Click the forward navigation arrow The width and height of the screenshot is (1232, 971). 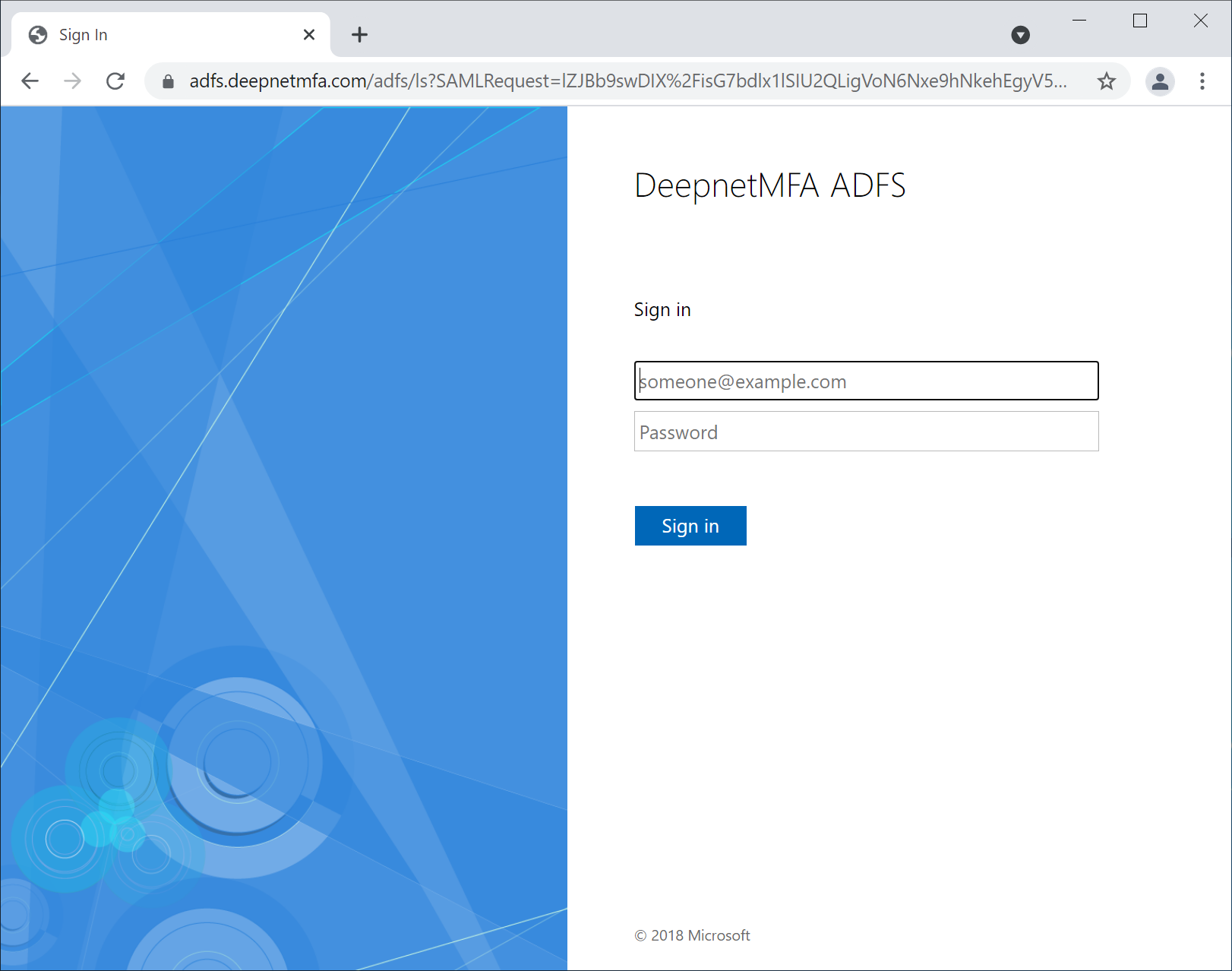(72, 81)
